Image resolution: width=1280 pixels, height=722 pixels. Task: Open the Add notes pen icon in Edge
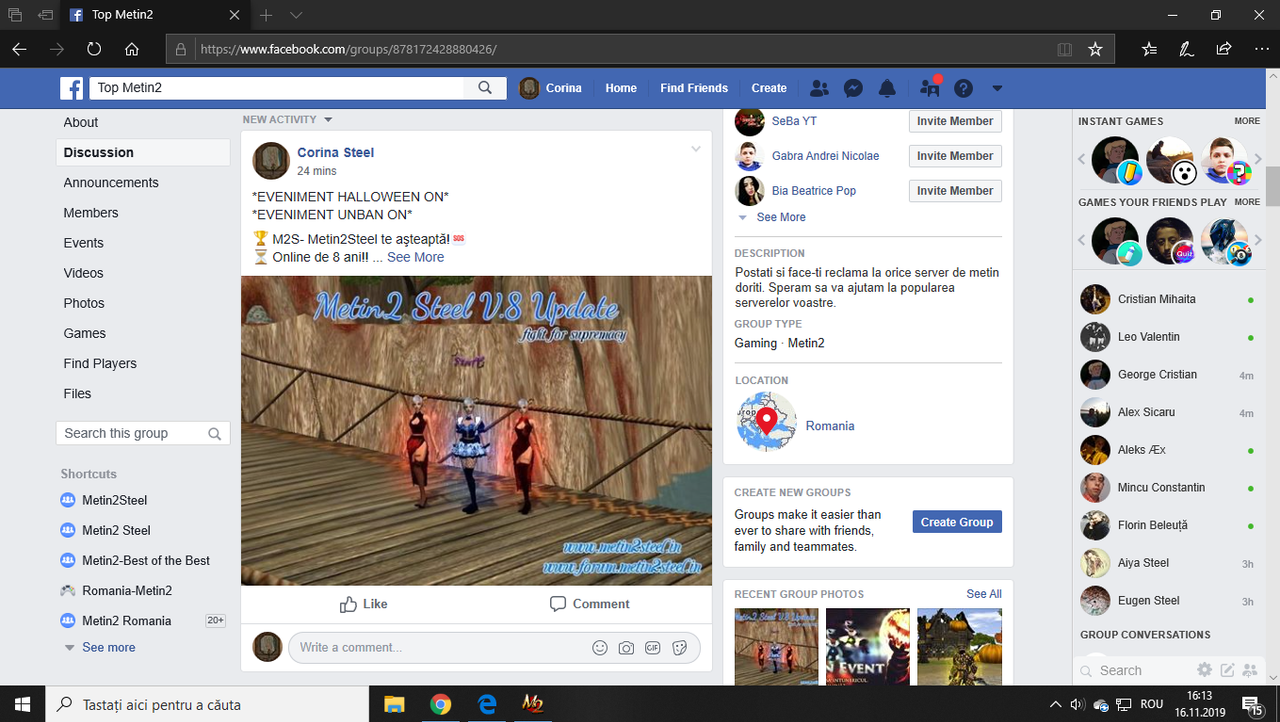(x=1186, y=48)
